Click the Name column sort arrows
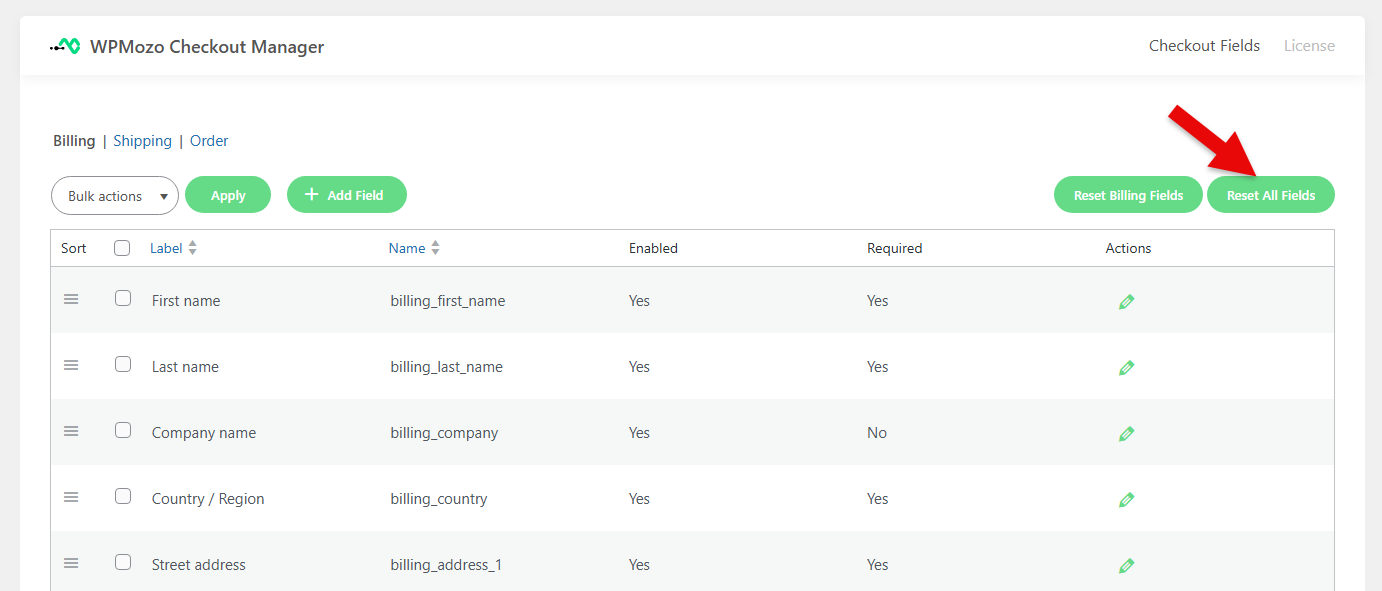This screenshot has height=591, width=1382. [x=435, y=248]
